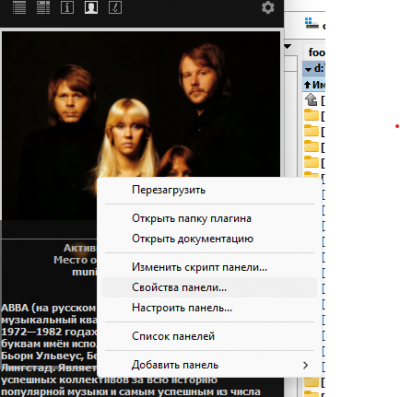Select the playlist-with-artwork layout icon
The height and width of the screenshot is (397, 400).
(43, 8)
